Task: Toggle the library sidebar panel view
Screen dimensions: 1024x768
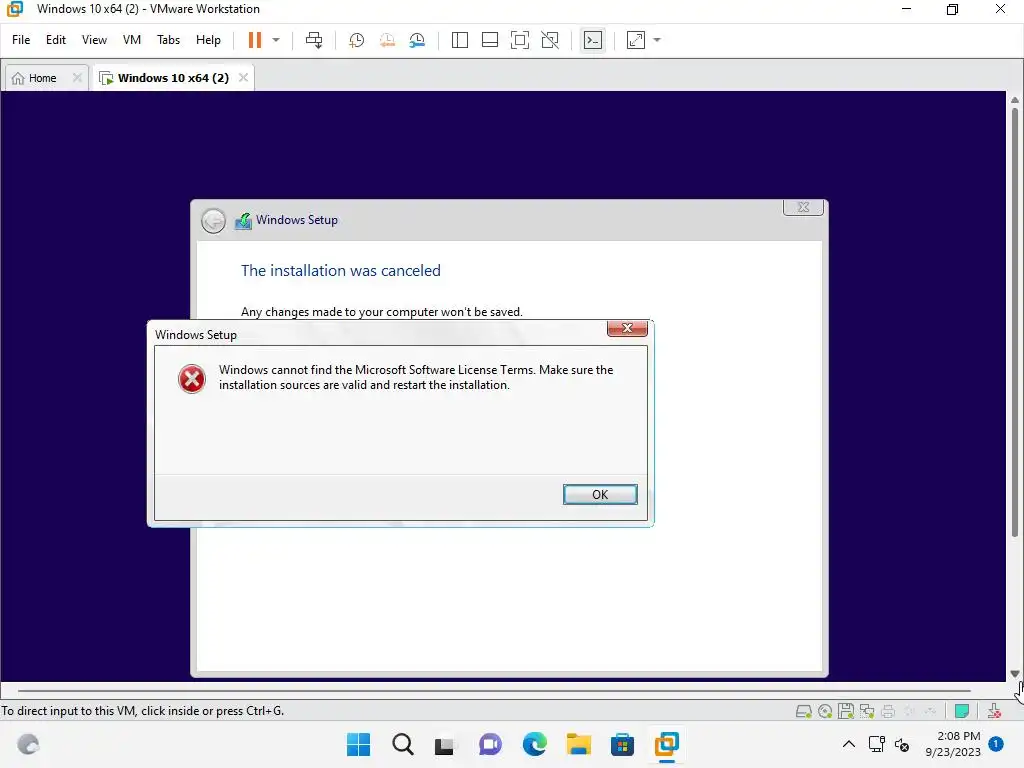Action: pos(460,40)
